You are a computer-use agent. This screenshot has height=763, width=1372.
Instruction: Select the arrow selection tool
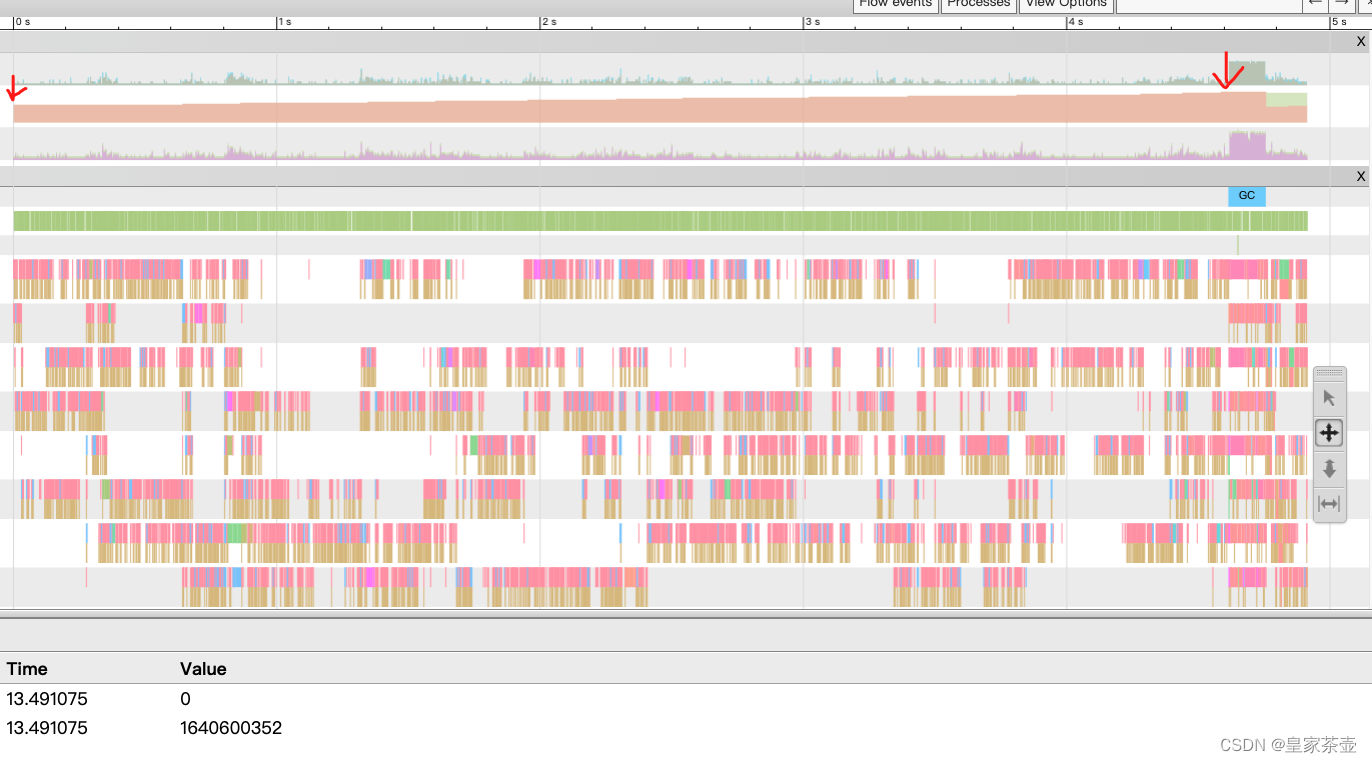(1329, 398)
